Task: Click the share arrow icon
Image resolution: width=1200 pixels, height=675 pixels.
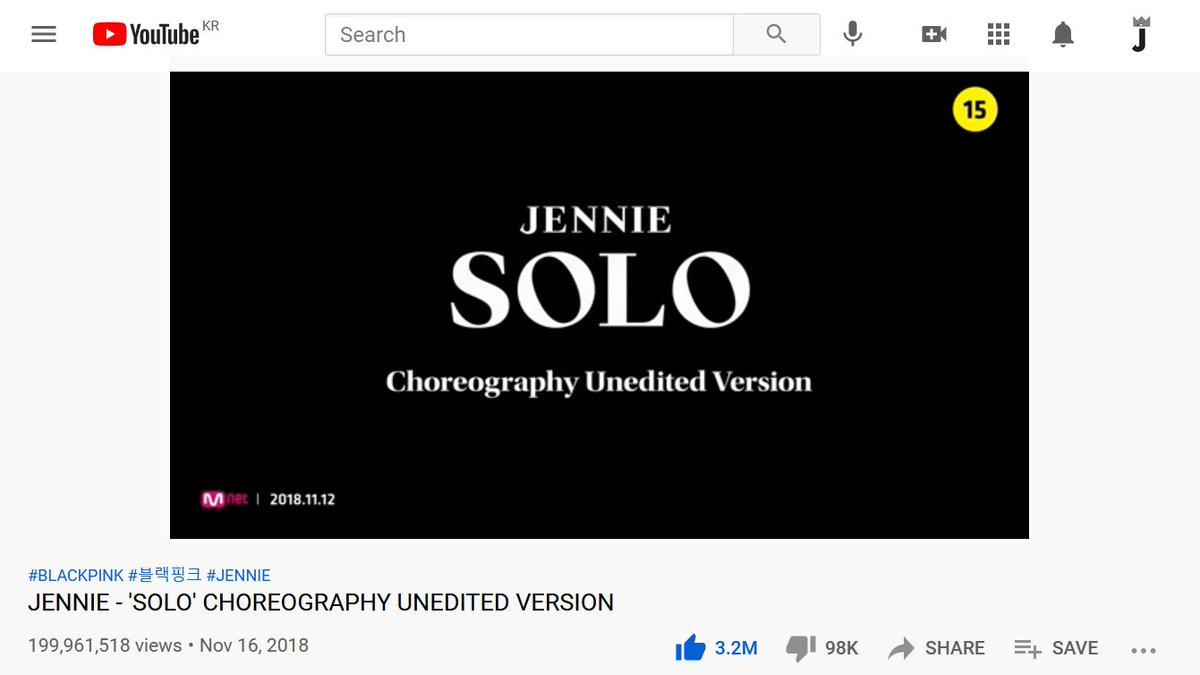Action: (x=901, y=648)
